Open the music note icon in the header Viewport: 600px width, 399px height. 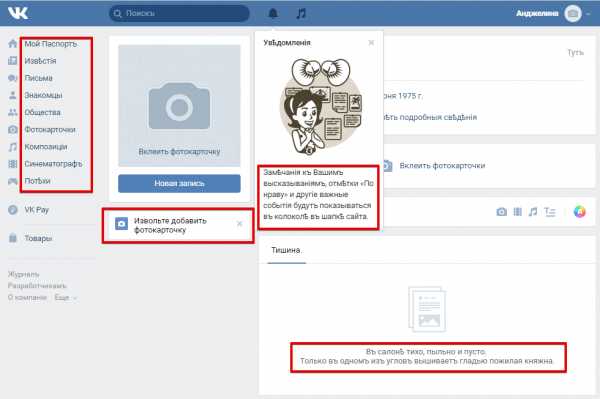(301, 14)
